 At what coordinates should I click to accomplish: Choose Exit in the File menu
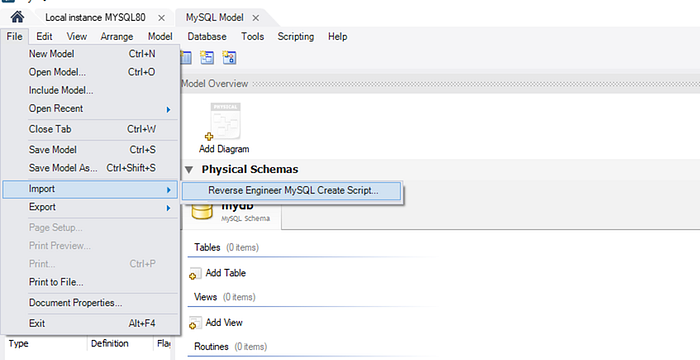tap(90, 323)
